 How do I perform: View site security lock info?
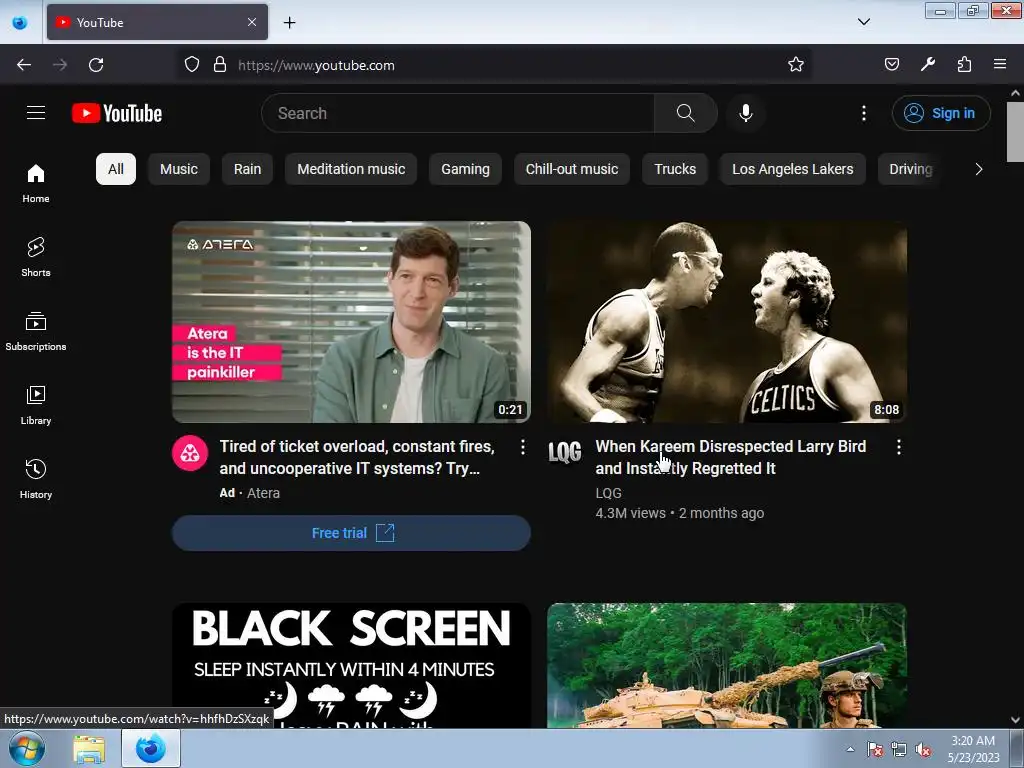point(220,65)
